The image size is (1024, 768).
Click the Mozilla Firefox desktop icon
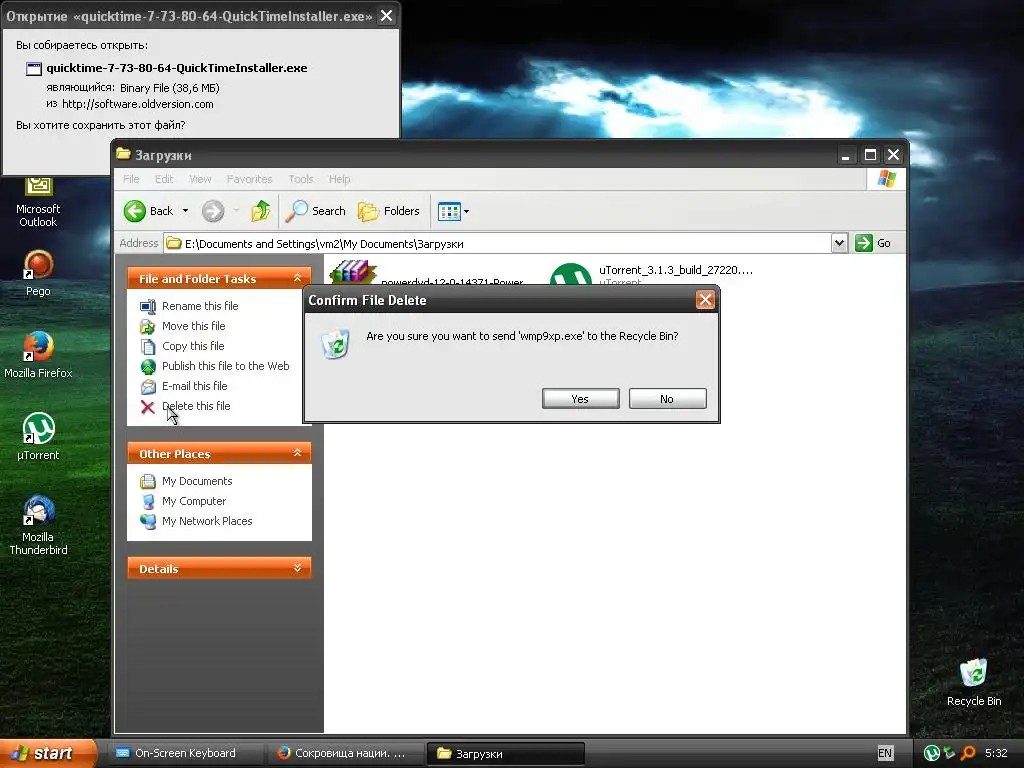click(39, 347)
